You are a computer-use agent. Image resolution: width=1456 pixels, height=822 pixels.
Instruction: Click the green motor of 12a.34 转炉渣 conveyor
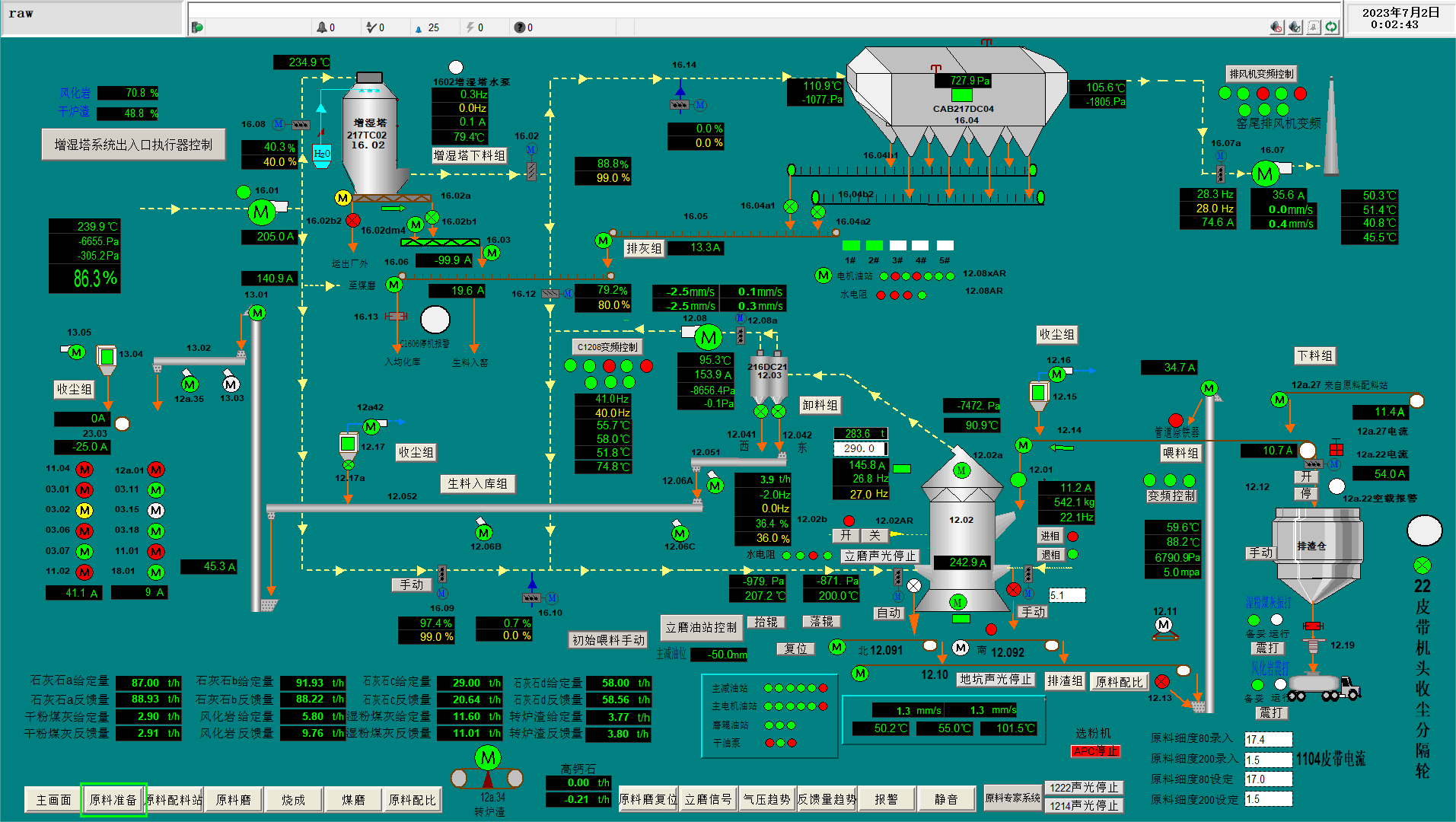coord(487,757)
